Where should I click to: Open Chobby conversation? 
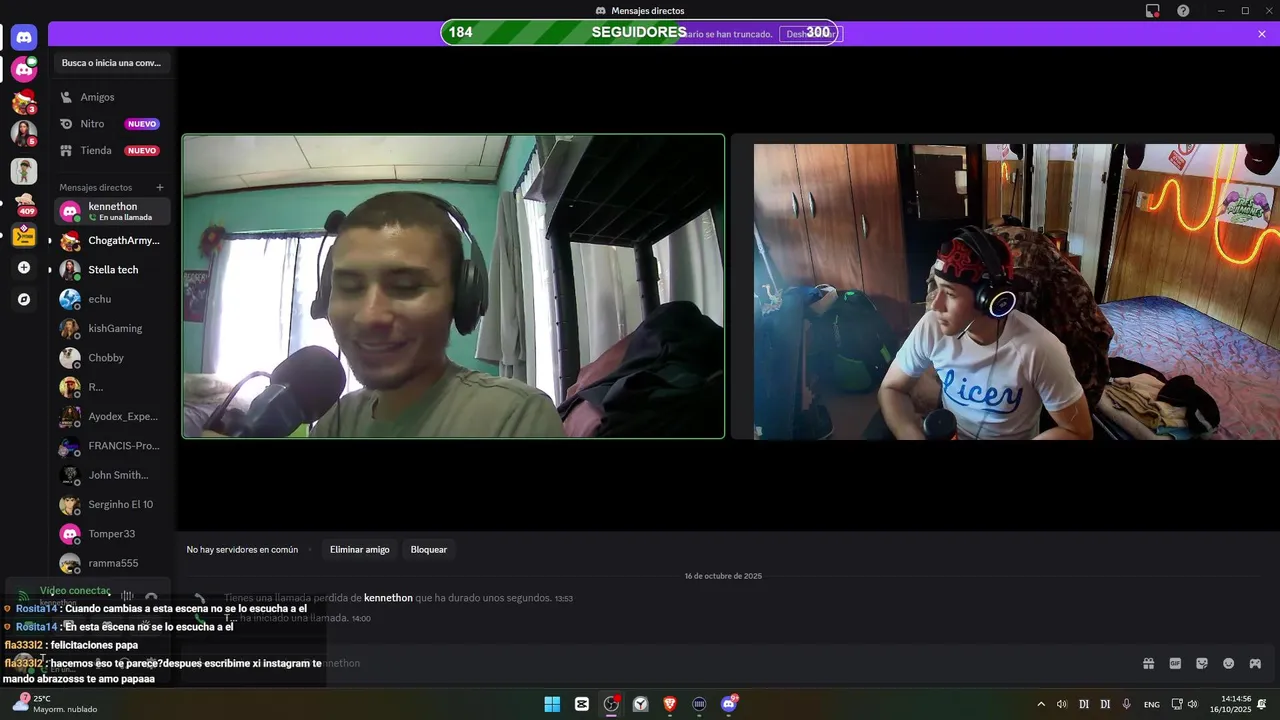112,357
